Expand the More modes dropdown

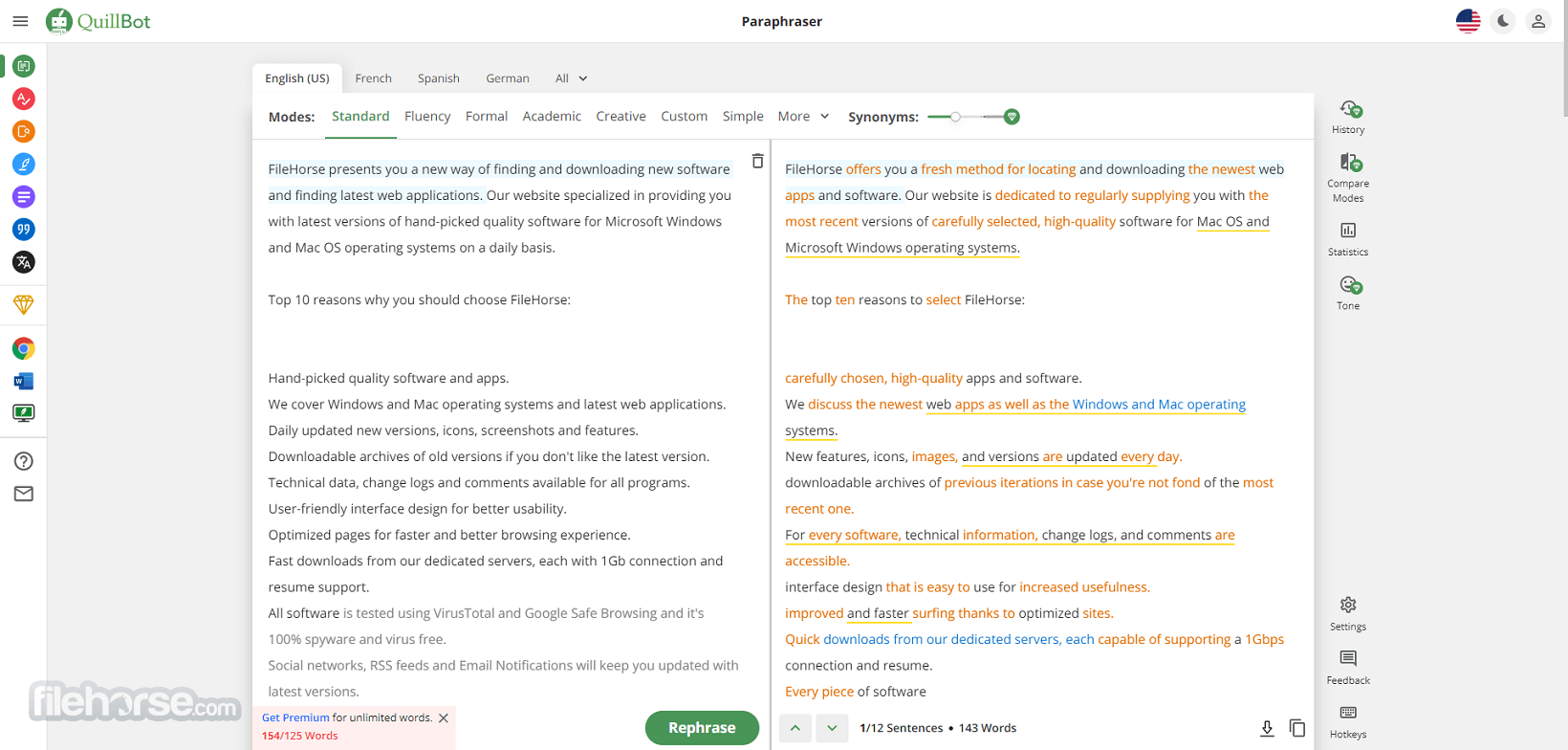(803, 117)
